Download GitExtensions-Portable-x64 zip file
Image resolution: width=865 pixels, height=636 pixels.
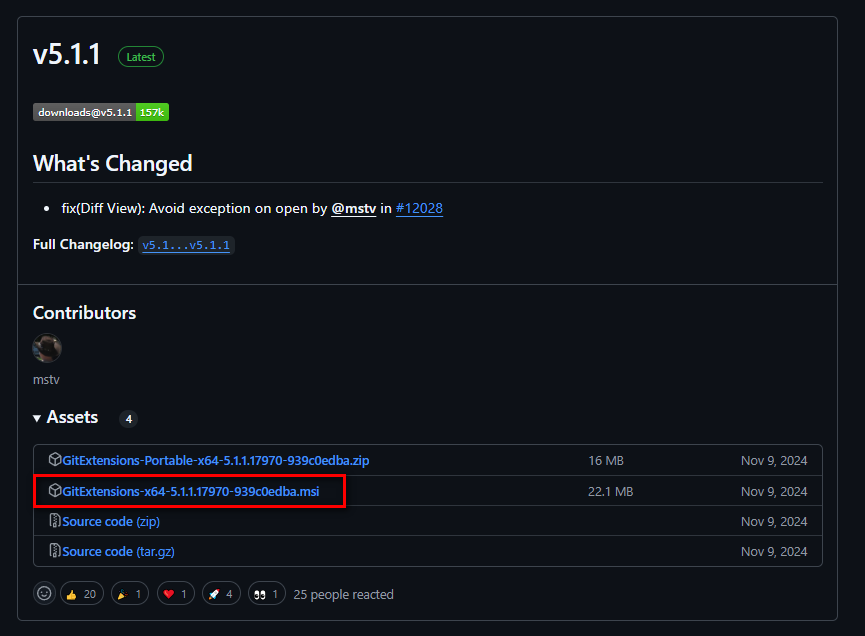coord(215,460)
